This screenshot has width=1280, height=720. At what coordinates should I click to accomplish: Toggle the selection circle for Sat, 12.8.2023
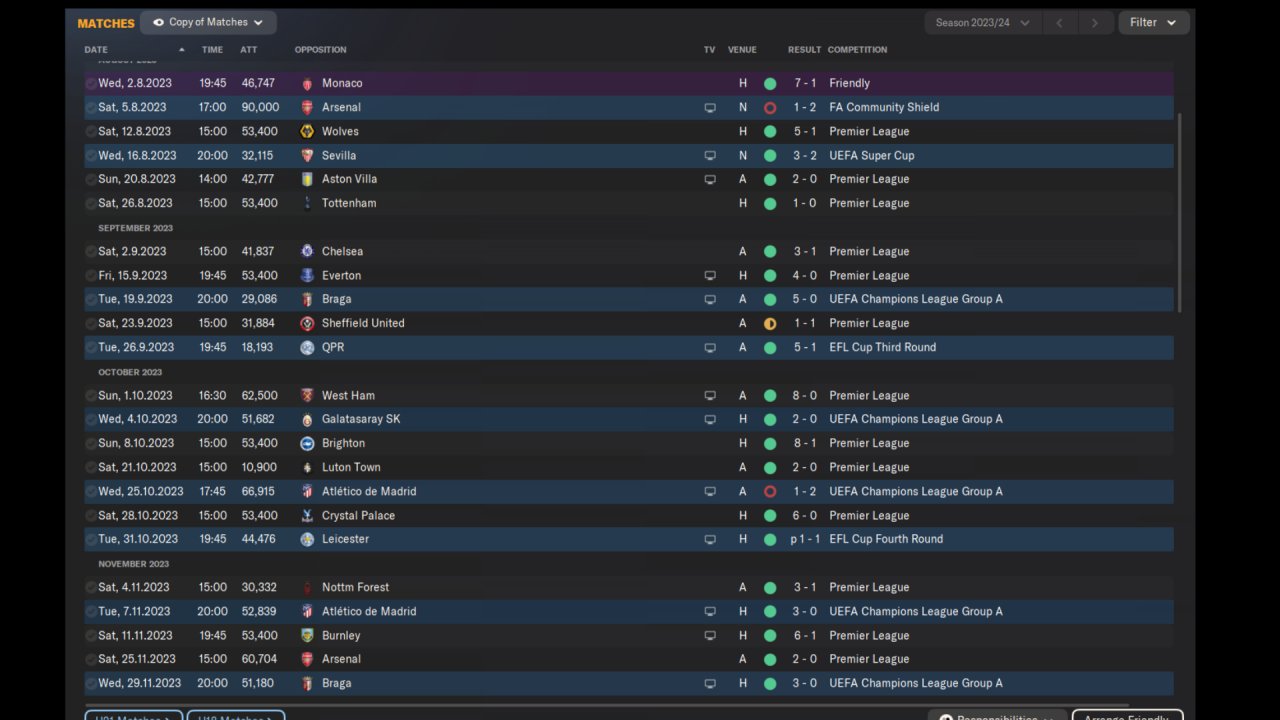tap(91, 131)
